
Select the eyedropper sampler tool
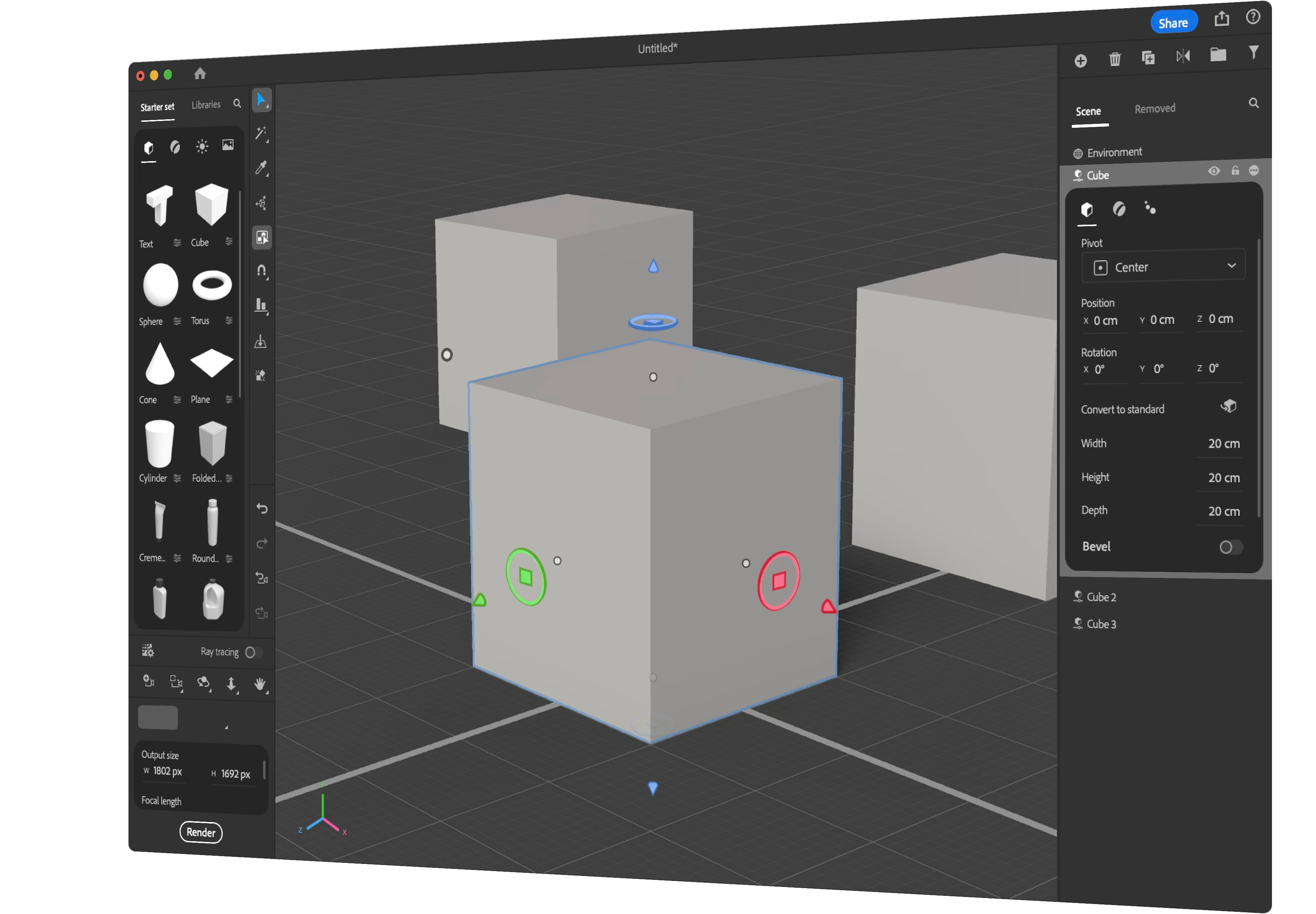261,168
